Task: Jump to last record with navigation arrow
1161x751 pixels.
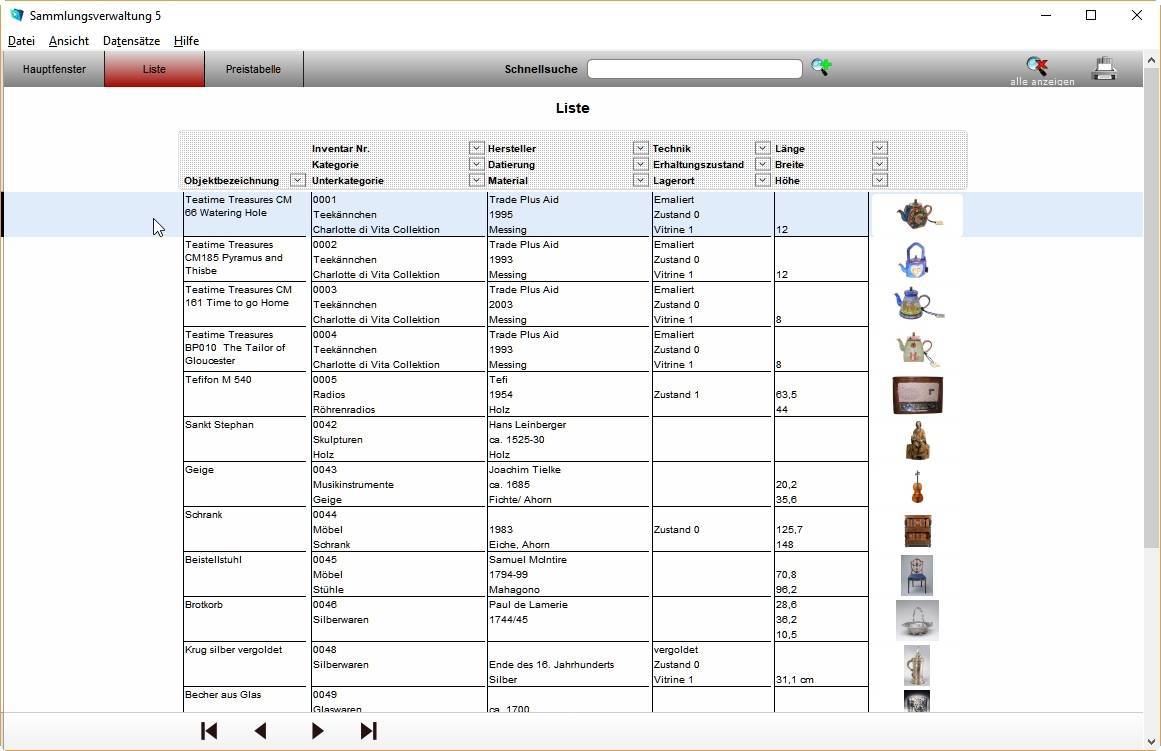Action: (368, 731)
